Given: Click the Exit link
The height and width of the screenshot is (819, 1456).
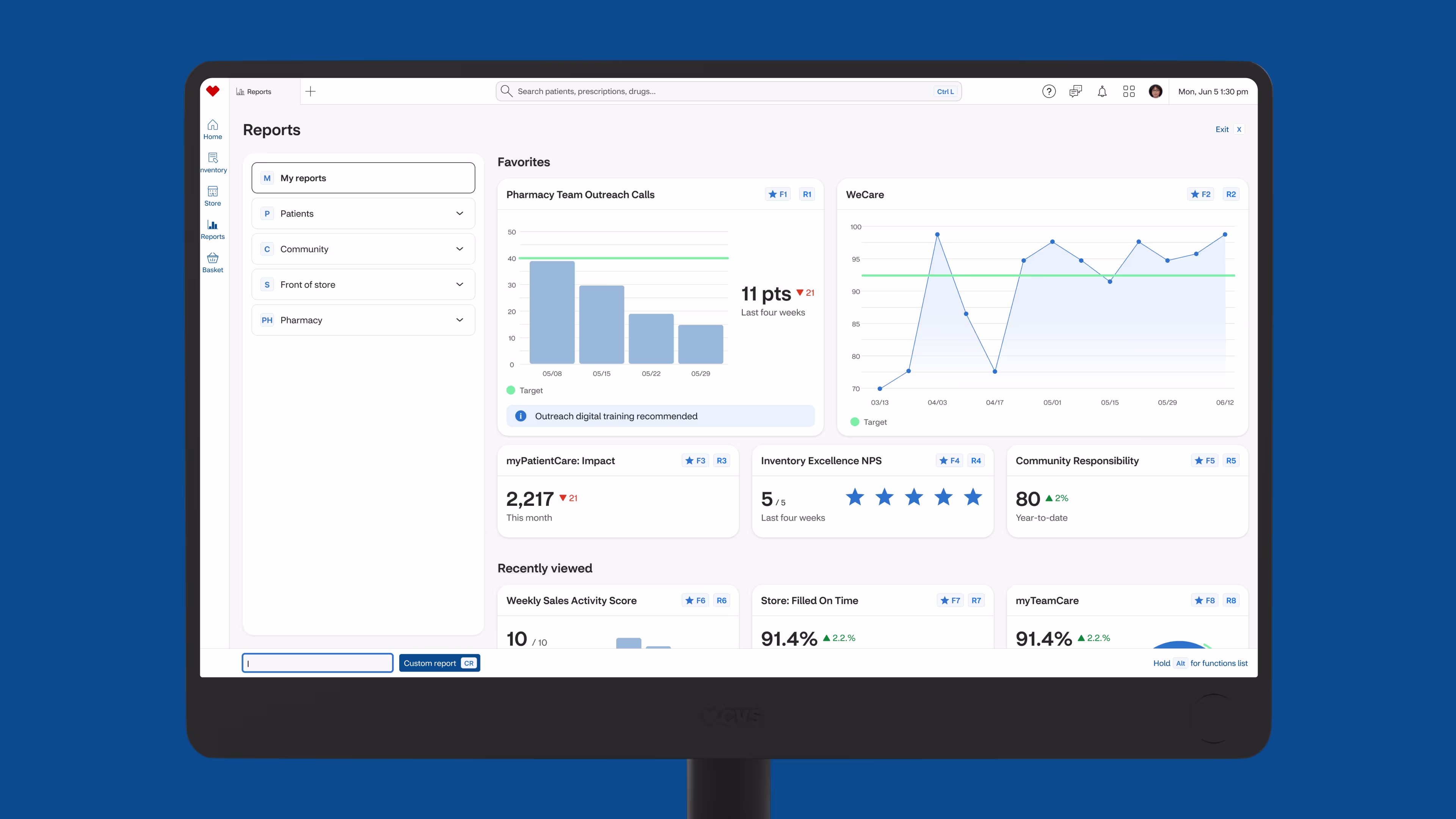Looking at the screenshot, I should [1222, 129].
